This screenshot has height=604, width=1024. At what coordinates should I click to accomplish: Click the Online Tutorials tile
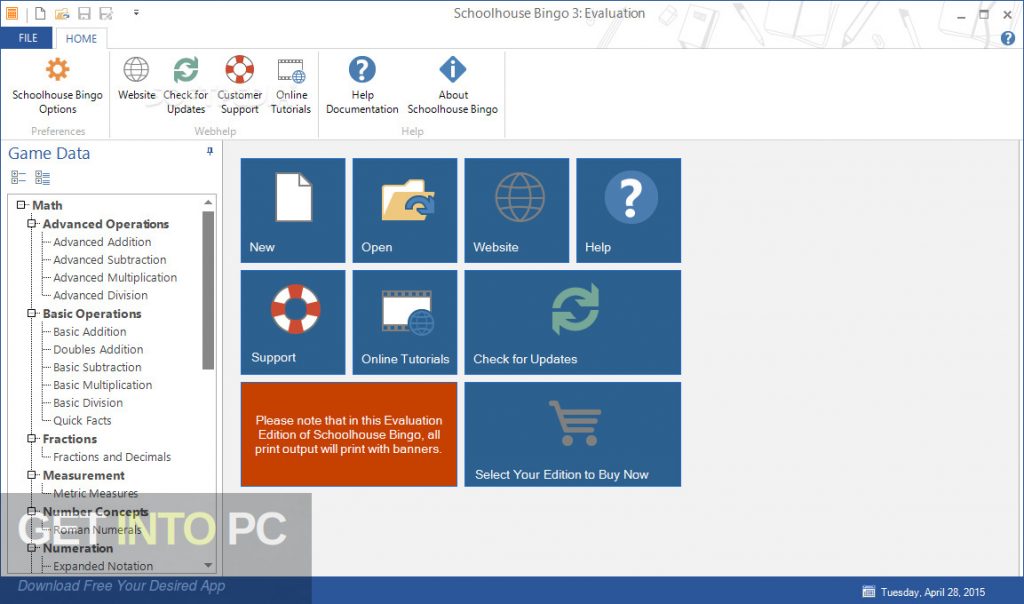(405, 323)
